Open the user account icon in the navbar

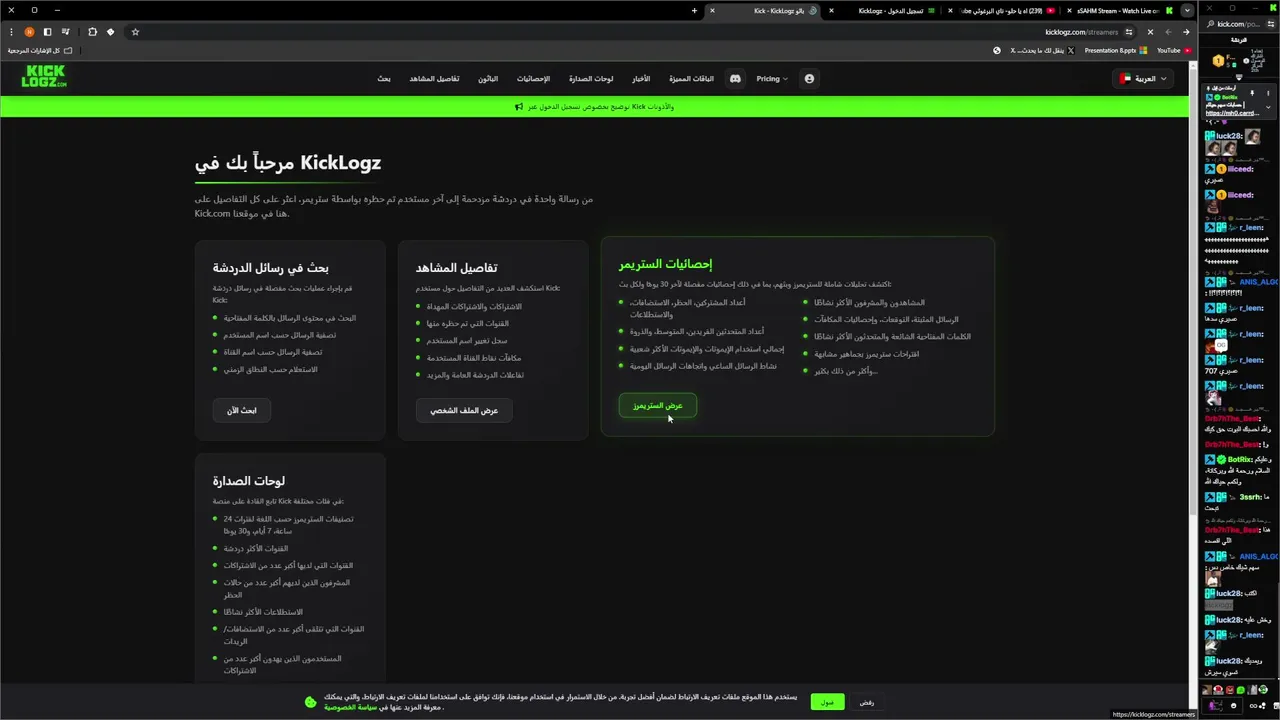click(809, 78)
